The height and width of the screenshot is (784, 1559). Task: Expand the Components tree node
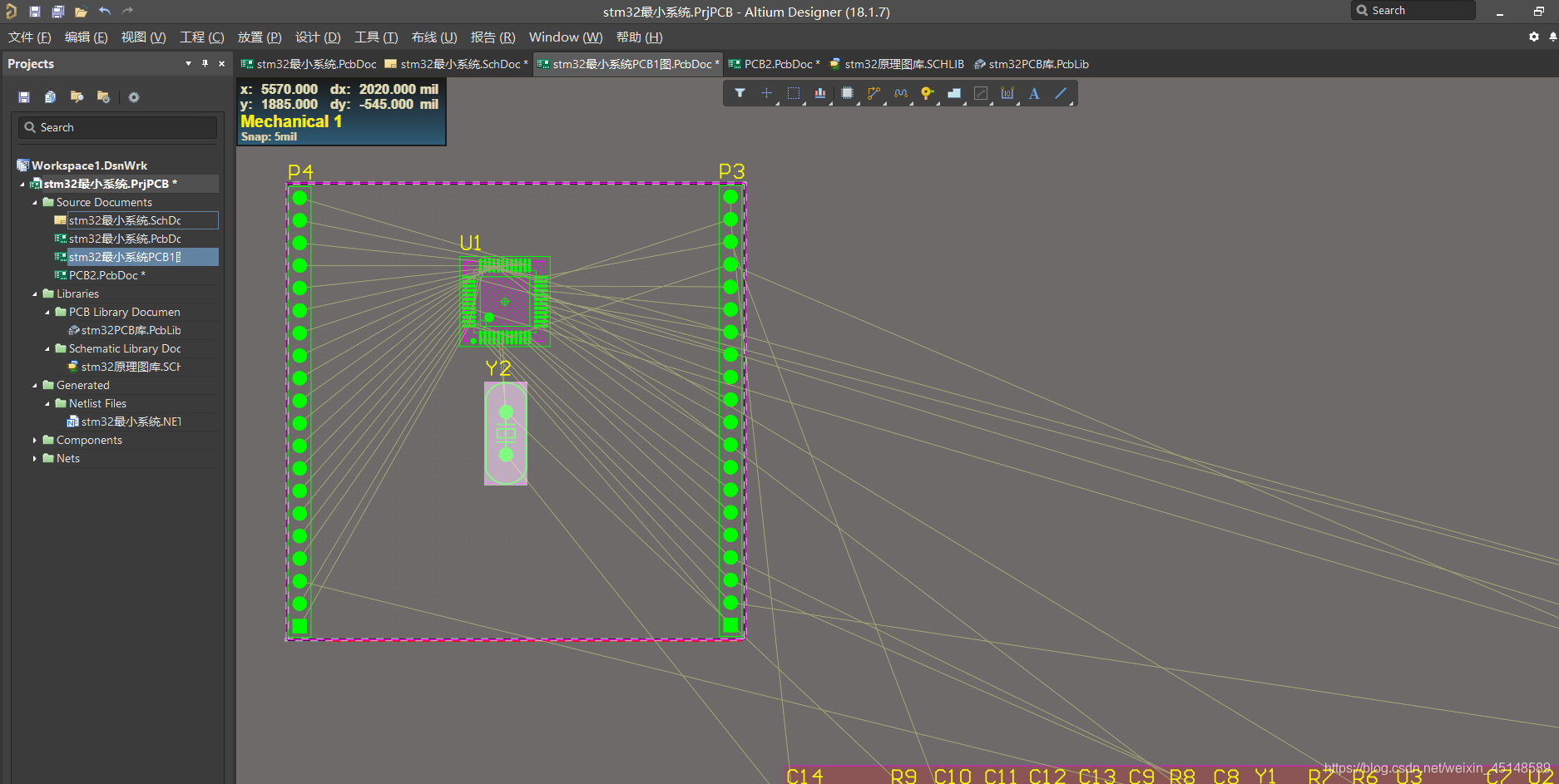tap(35, 440)
